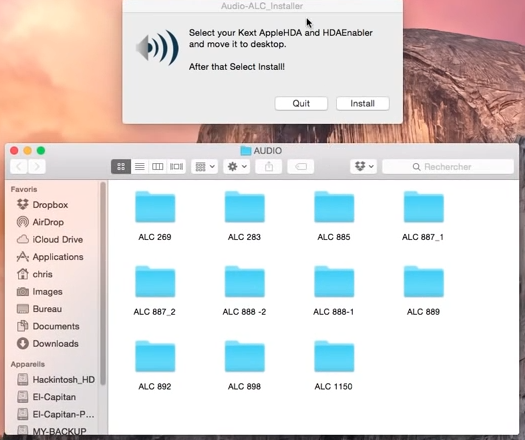525x440 pixels.
Task: Click the Edit Tags toolbar button
Action: pyautogui.click(x=301, y=166)
